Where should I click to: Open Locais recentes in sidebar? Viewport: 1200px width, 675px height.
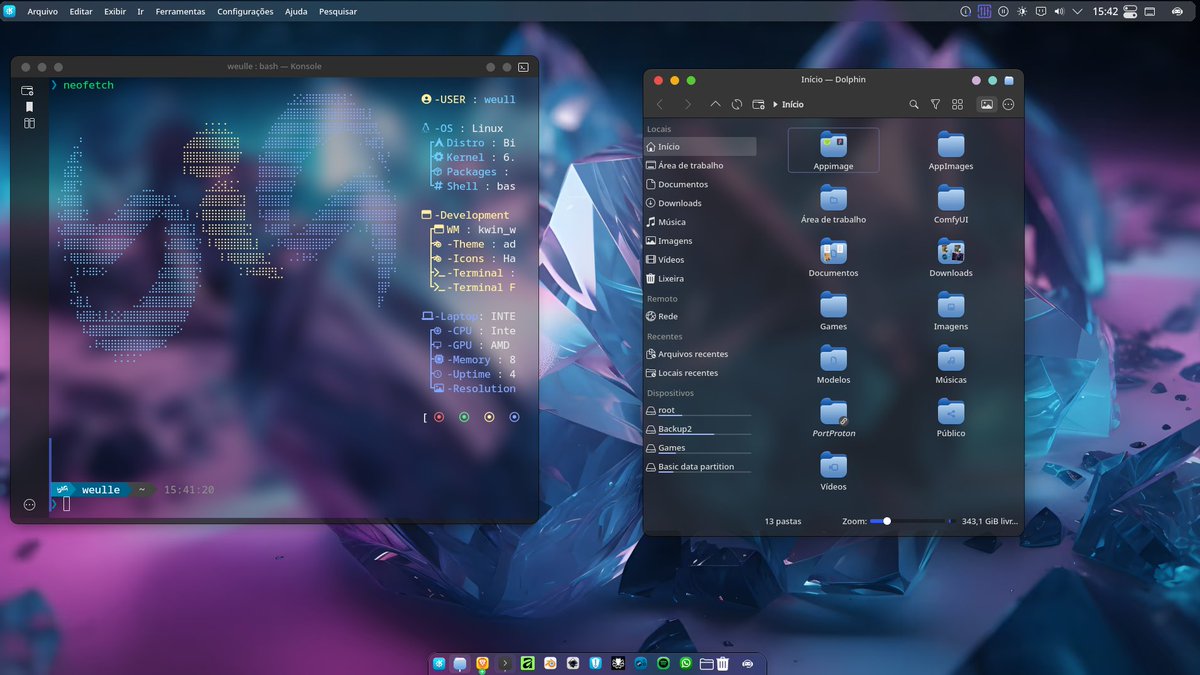[700, 373]
